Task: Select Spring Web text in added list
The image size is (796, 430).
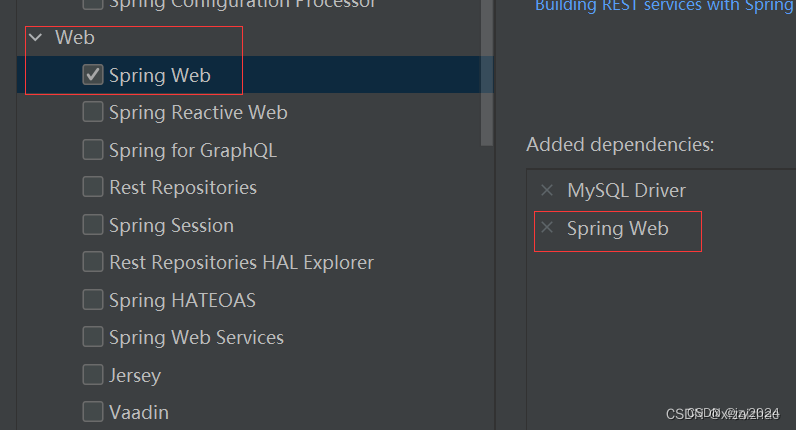Action: [x=617, y=228]
